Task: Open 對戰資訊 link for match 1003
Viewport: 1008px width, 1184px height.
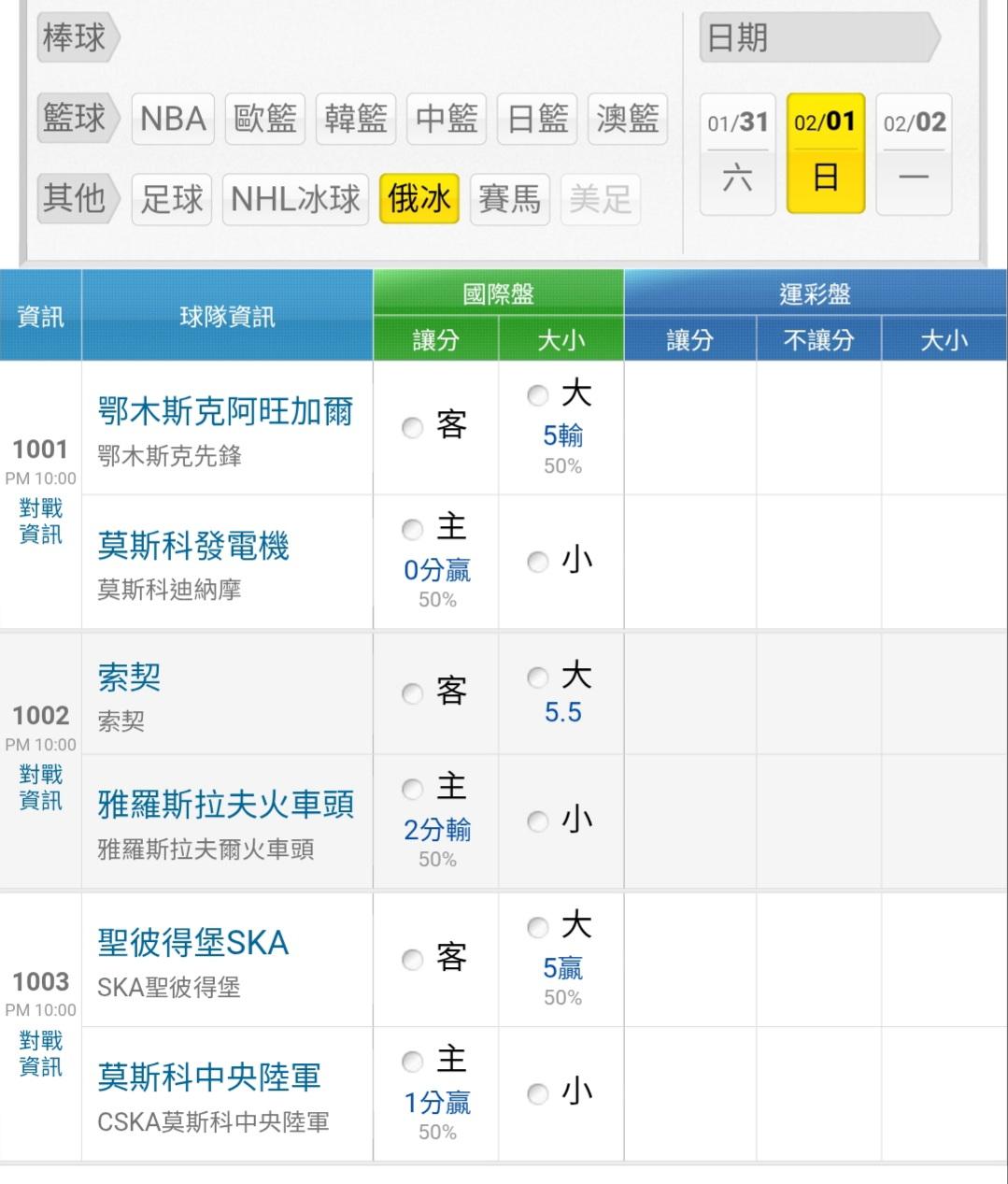Action: (x=41, y=1053)
